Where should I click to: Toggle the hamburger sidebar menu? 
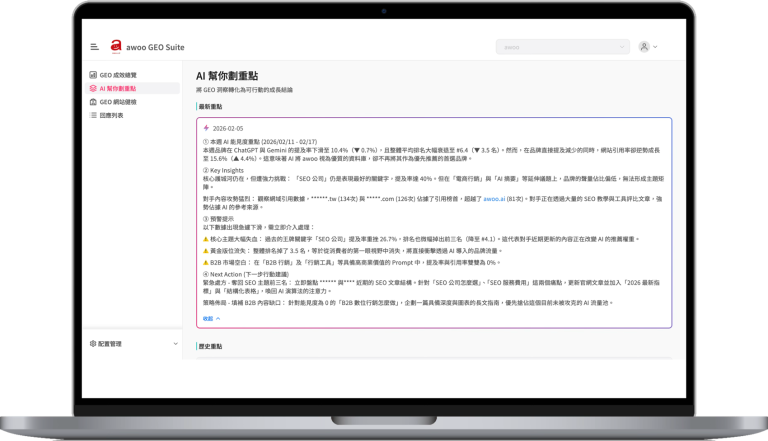[x=94, y=46]
